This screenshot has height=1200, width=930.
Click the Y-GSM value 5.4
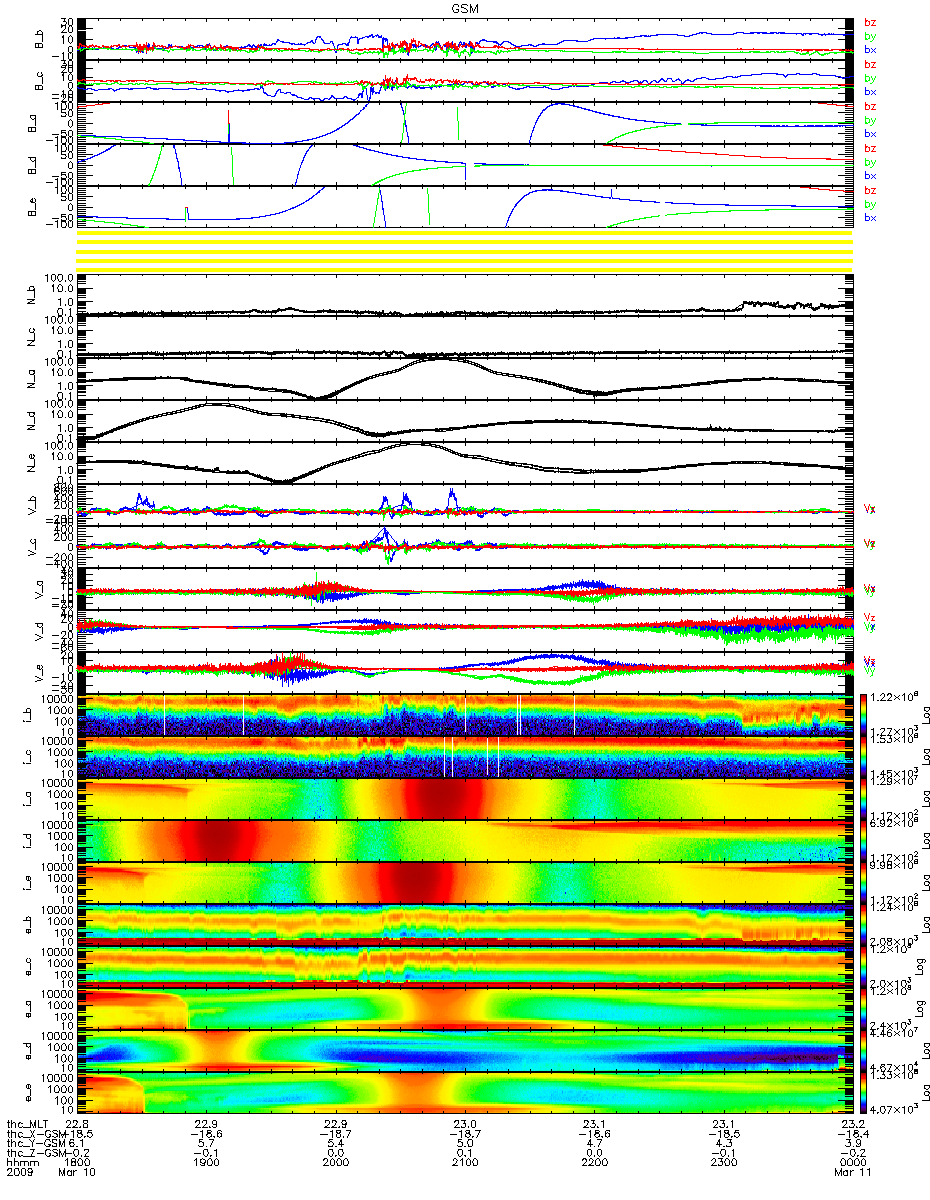(336, 1144)
